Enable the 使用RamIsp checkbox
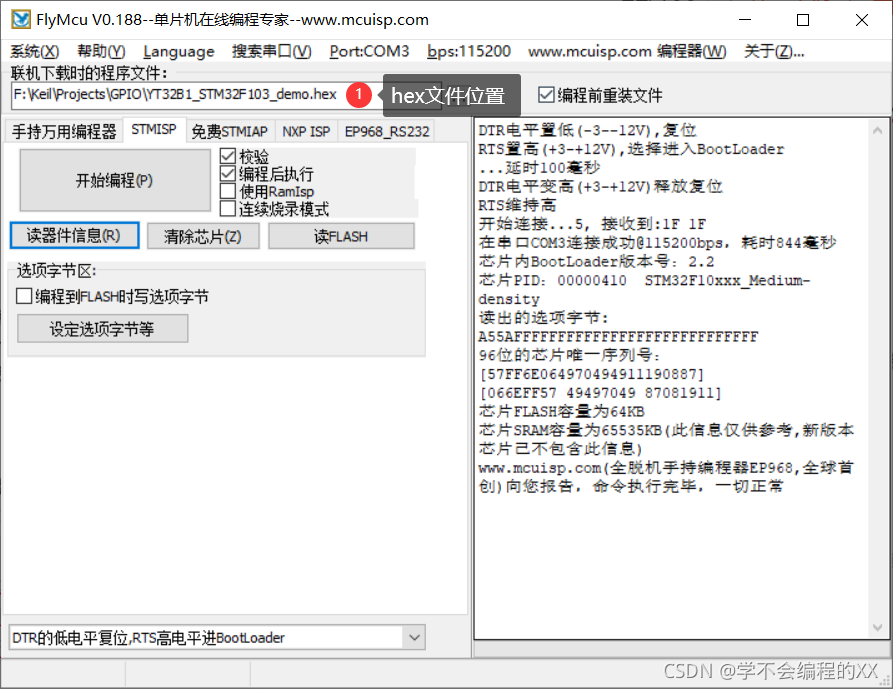 pyautogui.click(x=228, y=191)
